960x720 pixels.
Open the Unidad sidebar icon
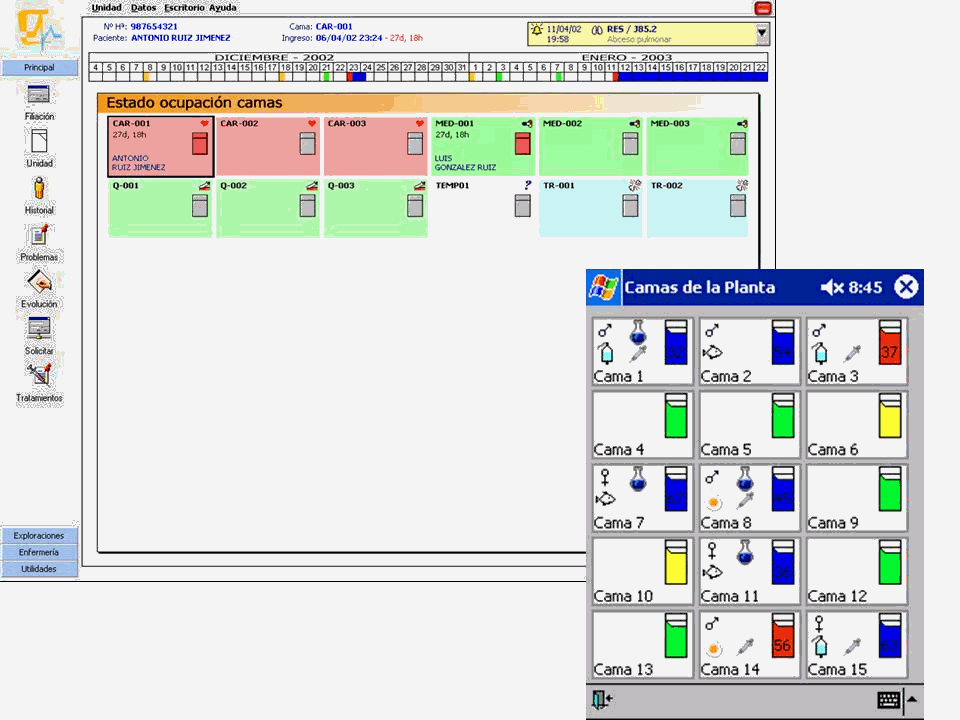click(x=39, y=142)
